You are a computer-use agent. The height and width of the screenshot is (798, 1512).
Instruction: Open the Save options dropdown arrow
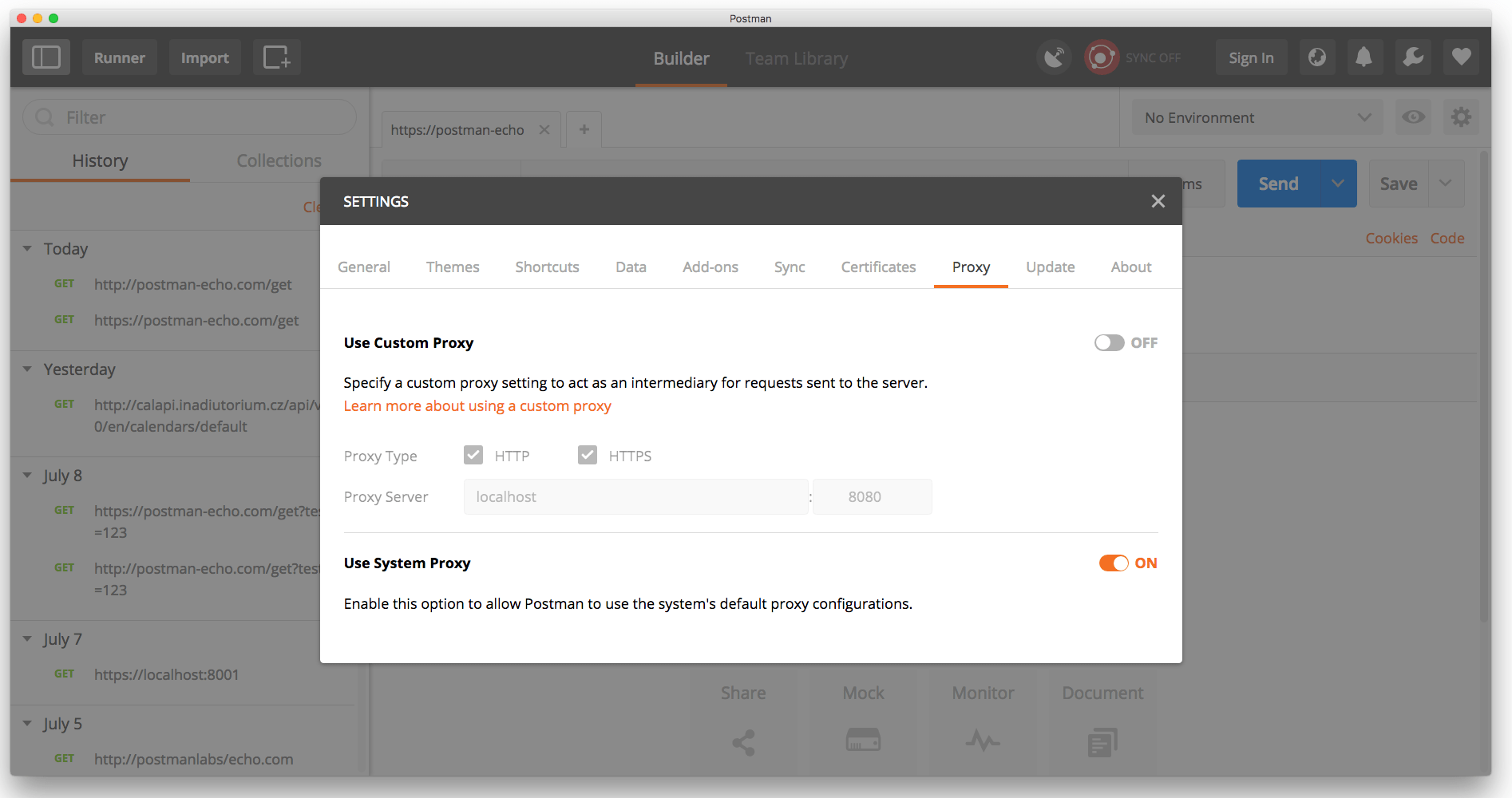pos(1446,184)
